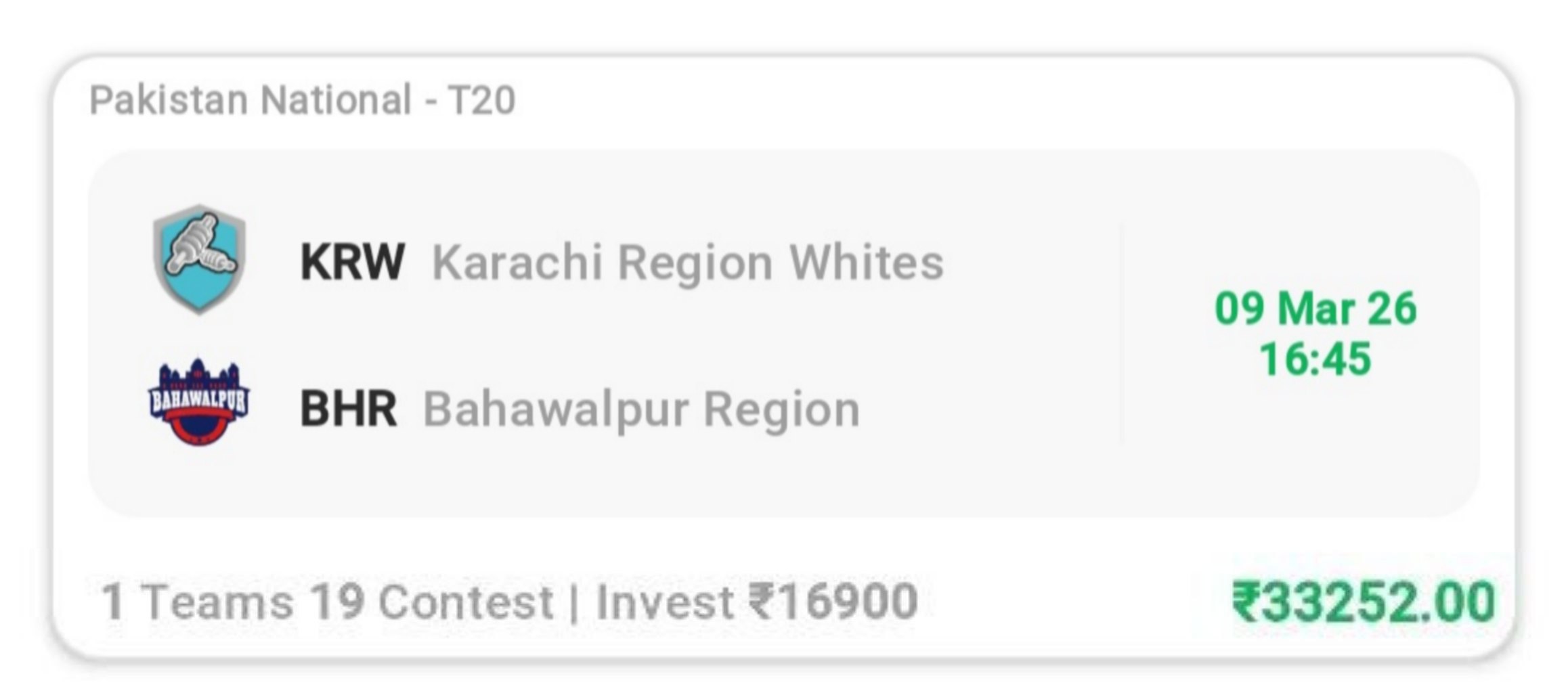Open the Bahawalpur Region team name
The height and width of the screenshot is (691, 1568).
pos(641,409)
